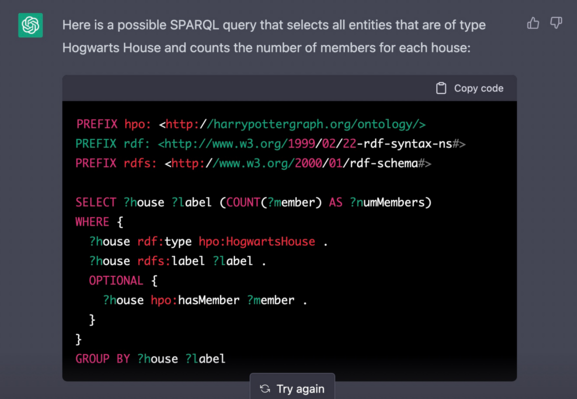Viewport: 577px width, 399px height.
Task: Click the COUNT function in query
Action: click(x=243, y=202)
